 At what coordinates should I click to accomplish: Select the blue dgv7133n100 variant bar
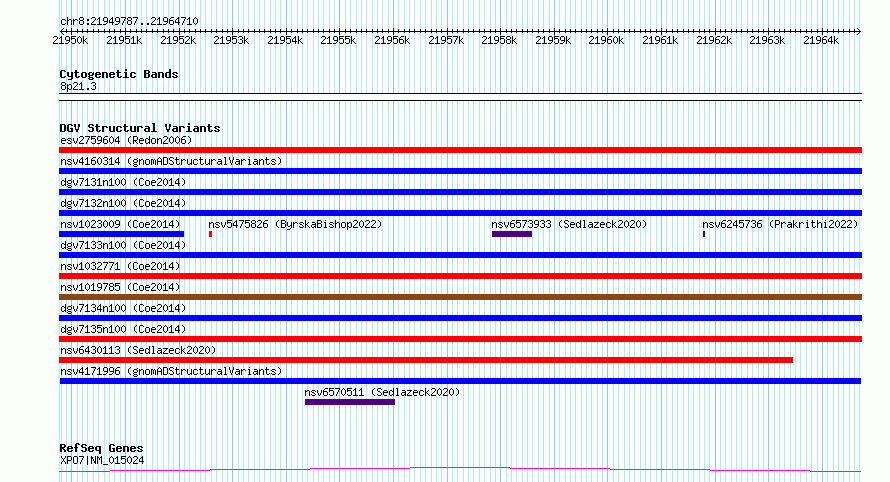coord(460,255)
